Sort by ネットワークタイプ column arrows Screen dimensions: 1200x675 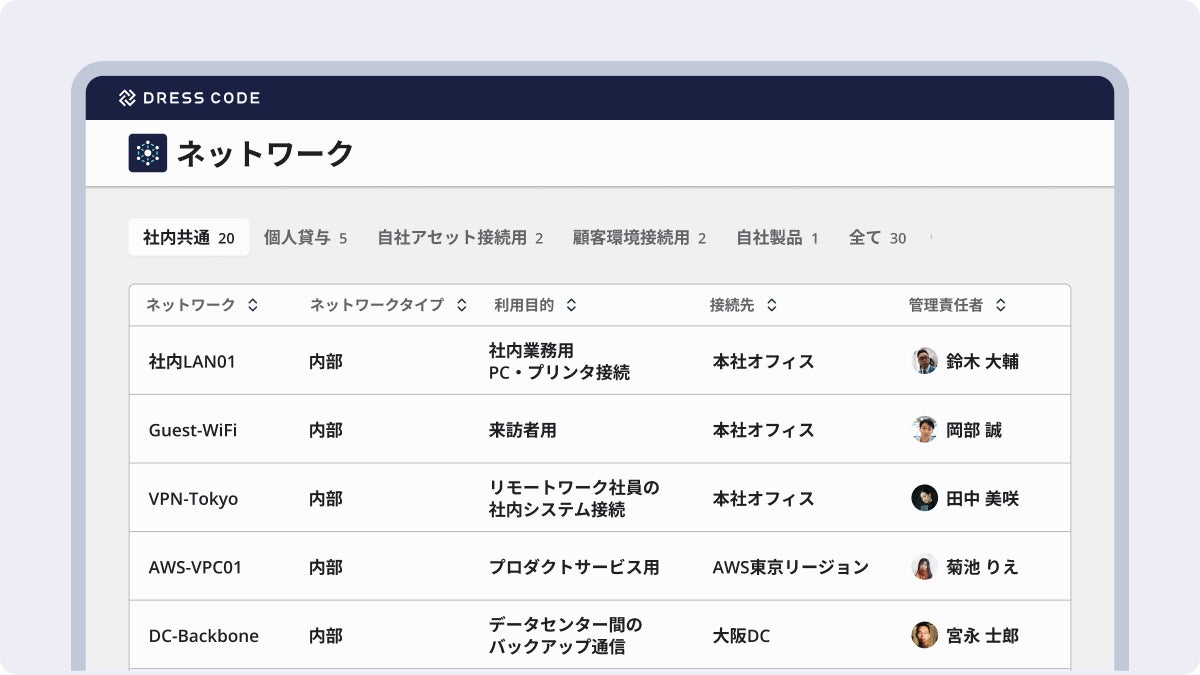click(461, 306)
